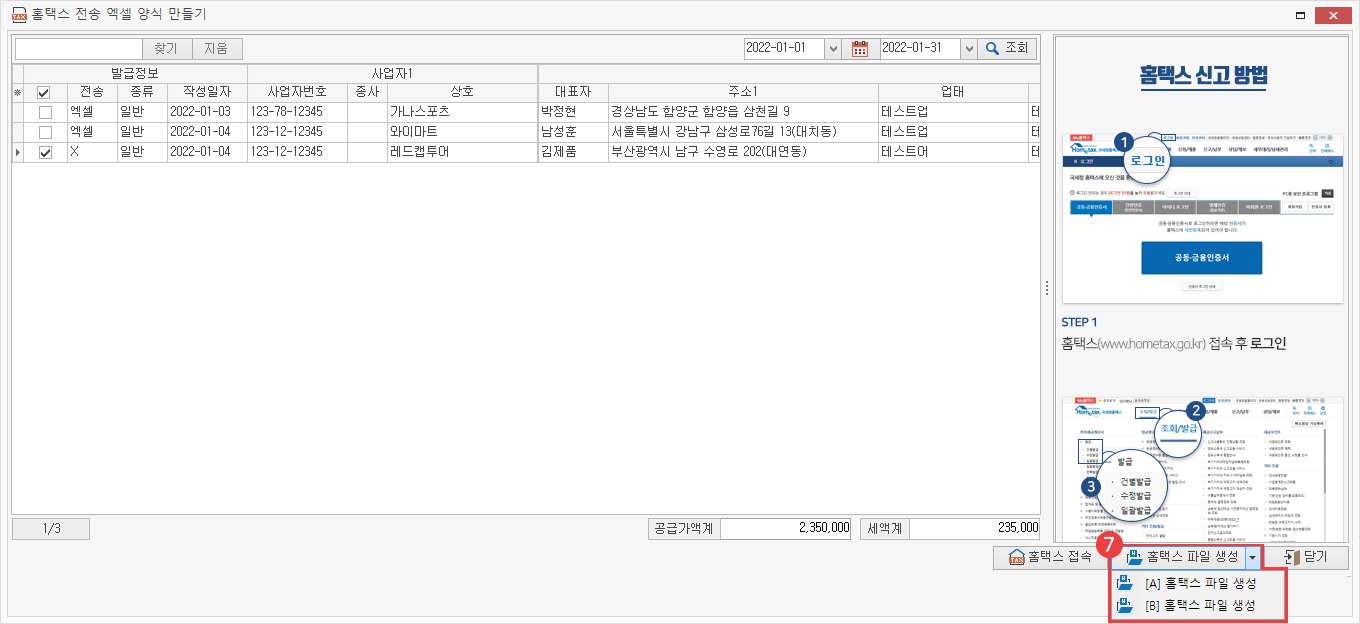This screenshot has height=624, width=1360.
Task: Click the X 전송 status in 레드캡투어 row
Action: (x=91, y=152)
